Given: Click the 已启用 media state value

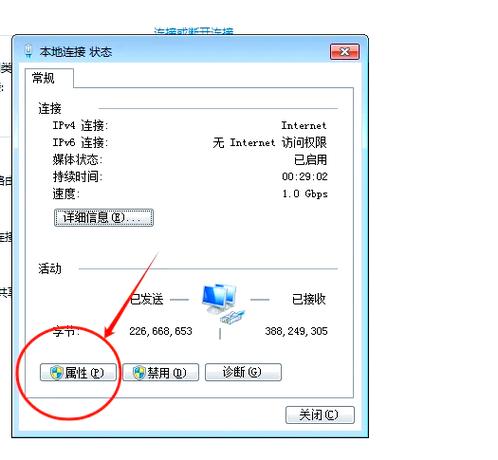Looking at the screenshot, I should 310,160.
